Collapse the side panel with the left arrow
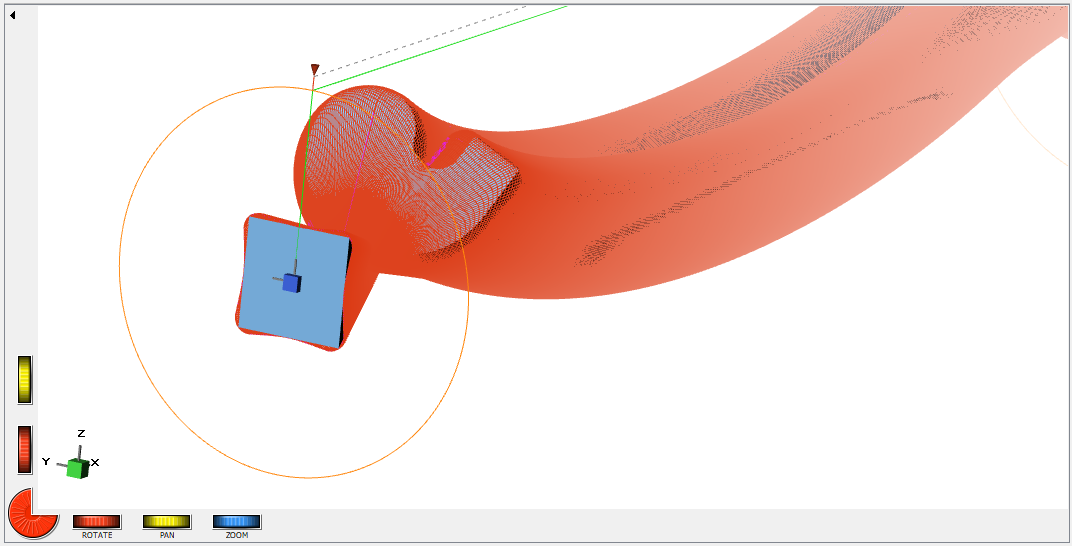The height and width of the screenshot is (546, 1072). click(x=12, y=14)
